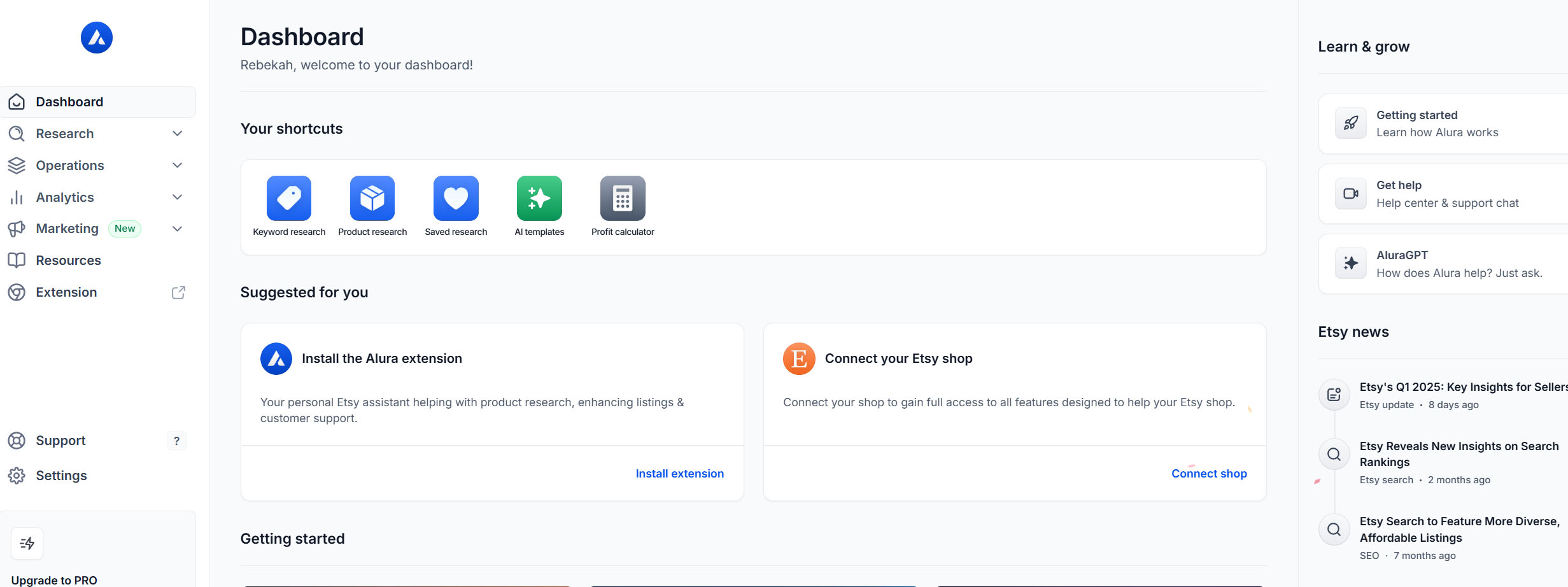Viewport: 1568px width, 587px height.
Task: Open the Get help support chat card
Action: [x=1443, y=194]
